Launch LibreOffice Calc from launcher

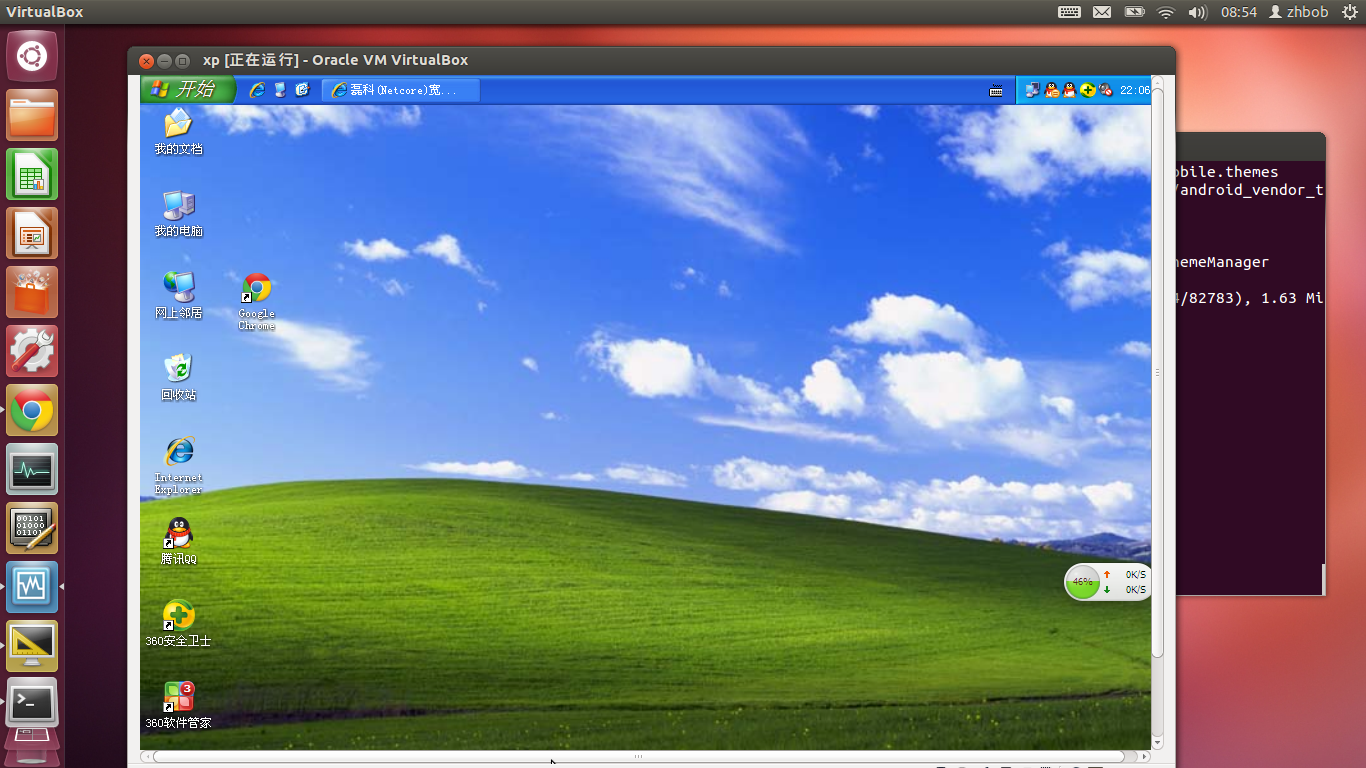coord(32,174)
